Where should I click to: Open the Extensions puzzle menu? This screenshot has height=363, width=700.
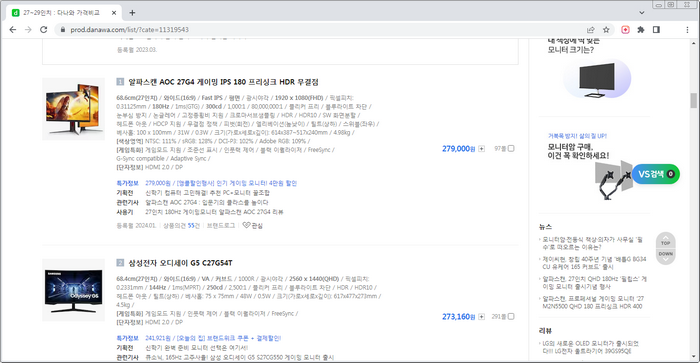tap(641, 29)
